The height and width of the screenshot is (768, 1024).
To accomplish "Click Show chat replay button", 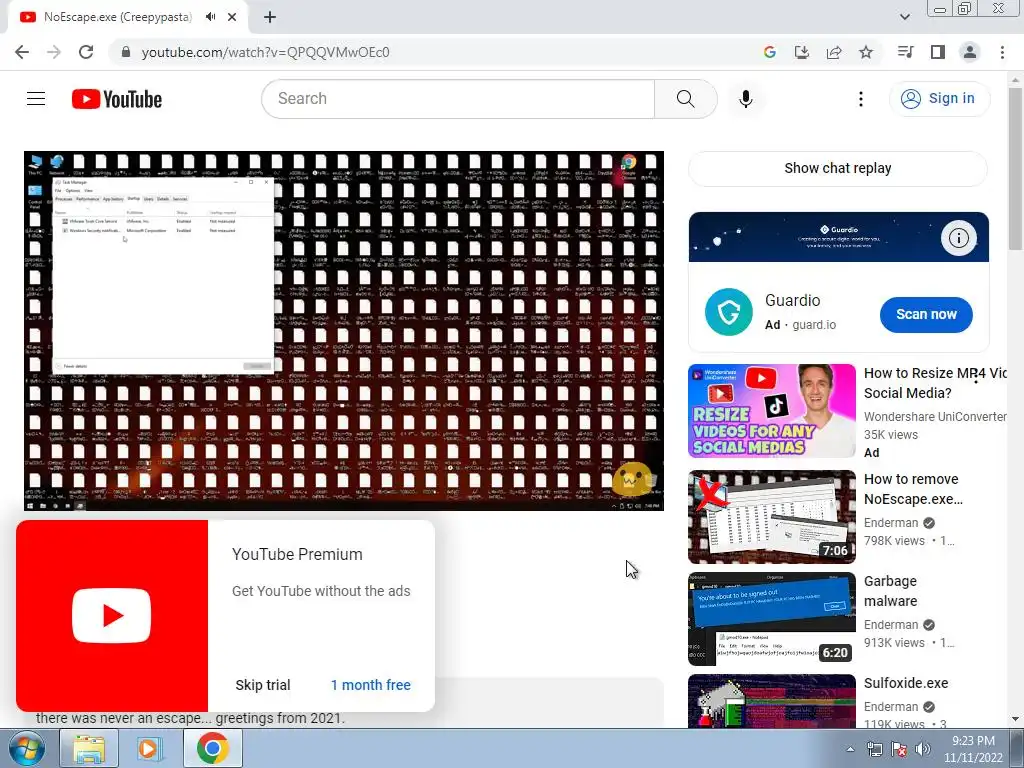I will pos(838,168).
